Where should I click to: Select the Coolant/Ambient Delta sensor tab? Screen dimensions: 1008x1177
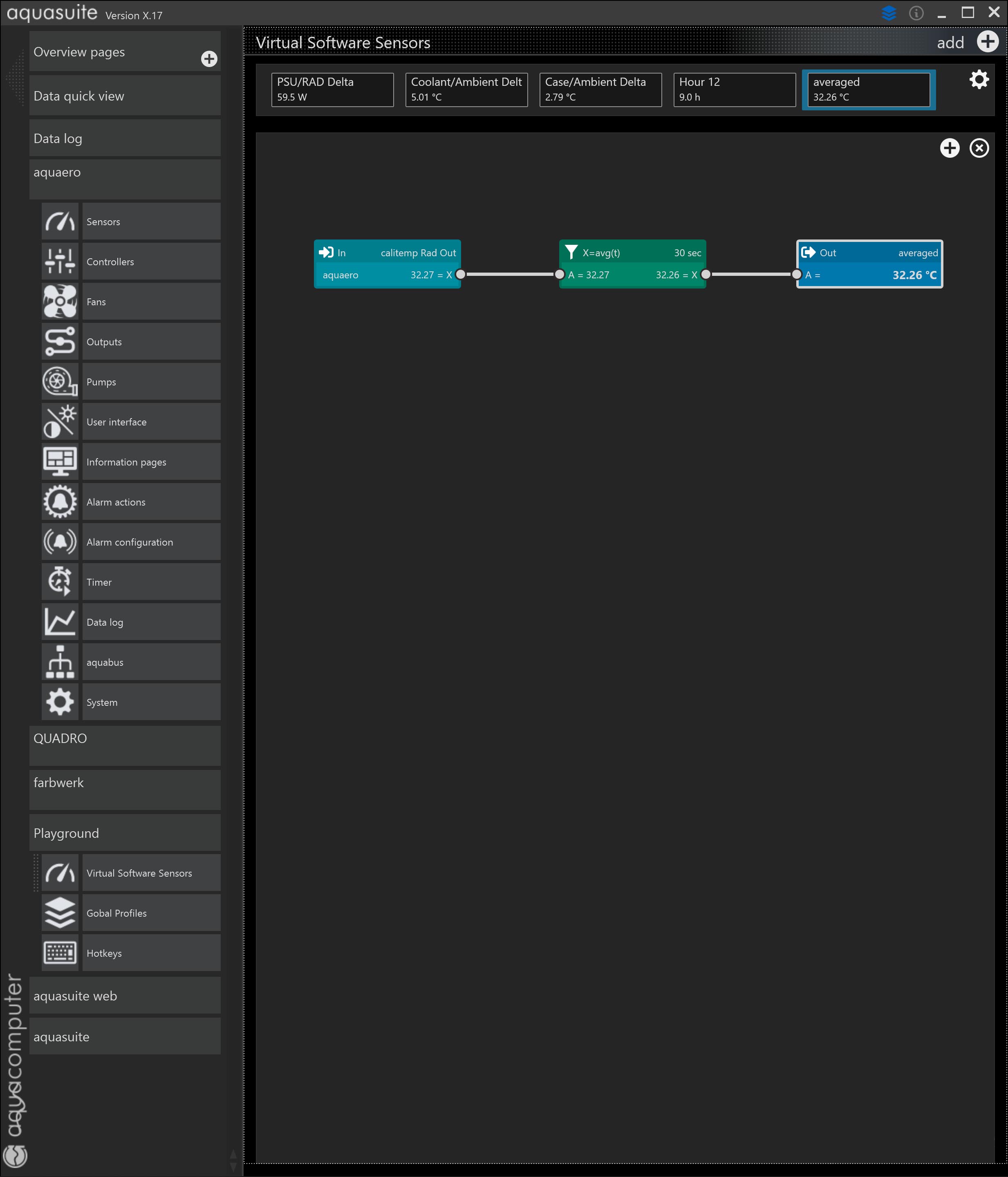466,90
